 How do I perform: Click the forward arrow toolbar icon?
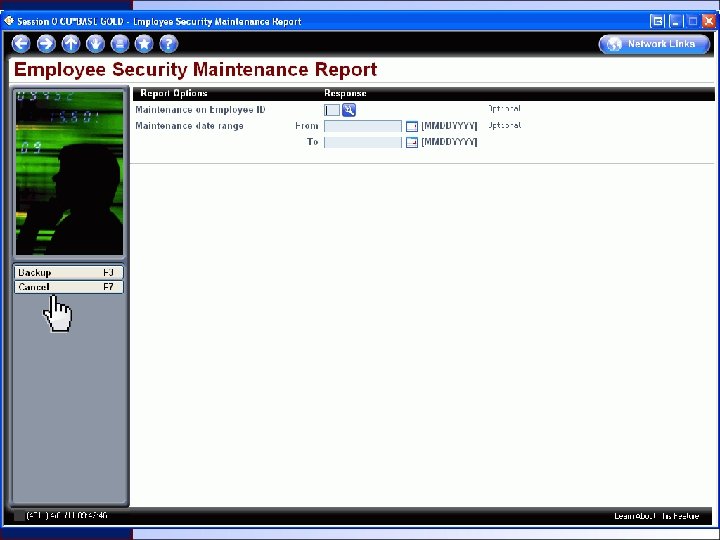pyautogui.click(x=46, y=44)
